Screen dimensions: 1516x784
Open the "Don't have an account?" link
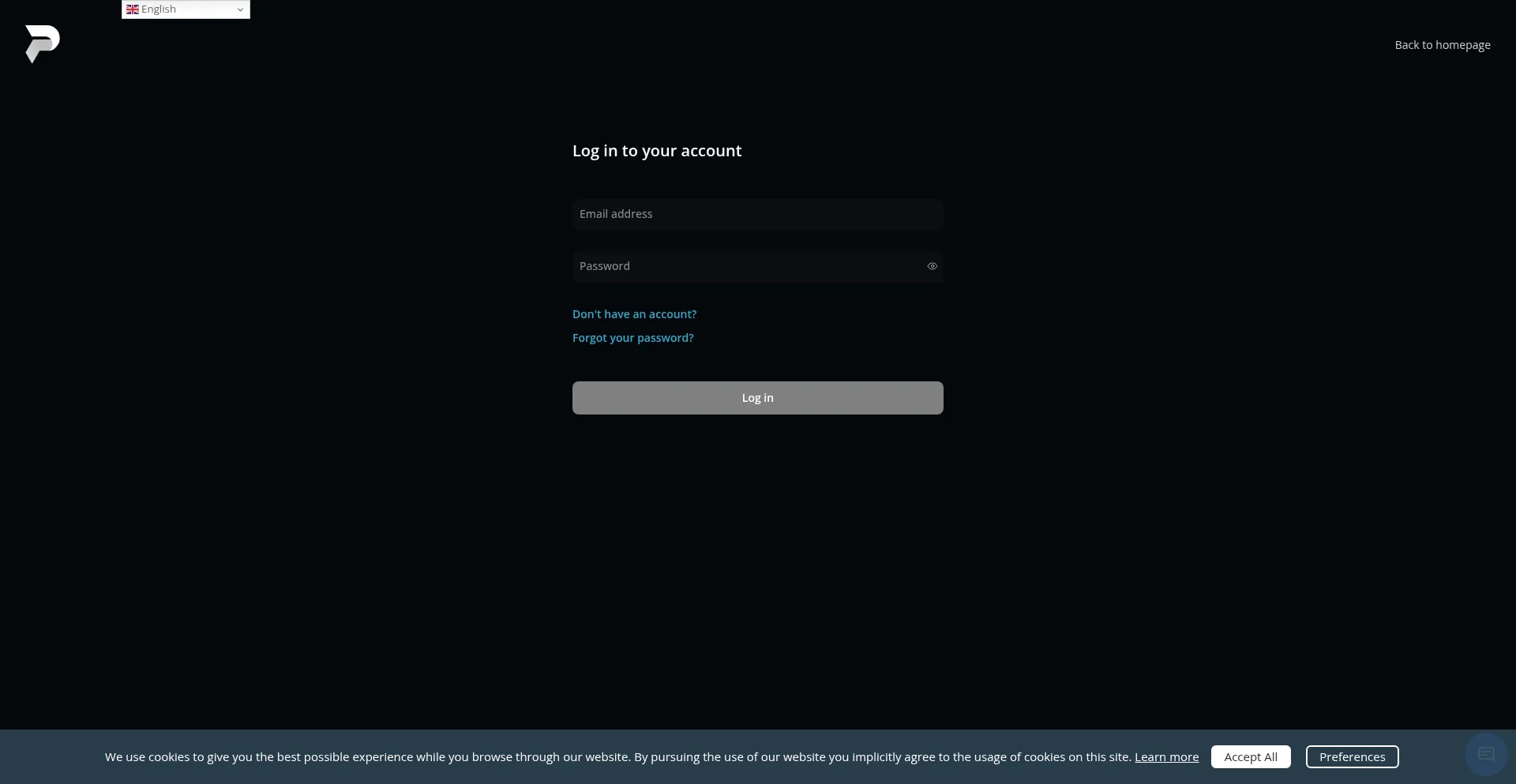tap(634, 314)
